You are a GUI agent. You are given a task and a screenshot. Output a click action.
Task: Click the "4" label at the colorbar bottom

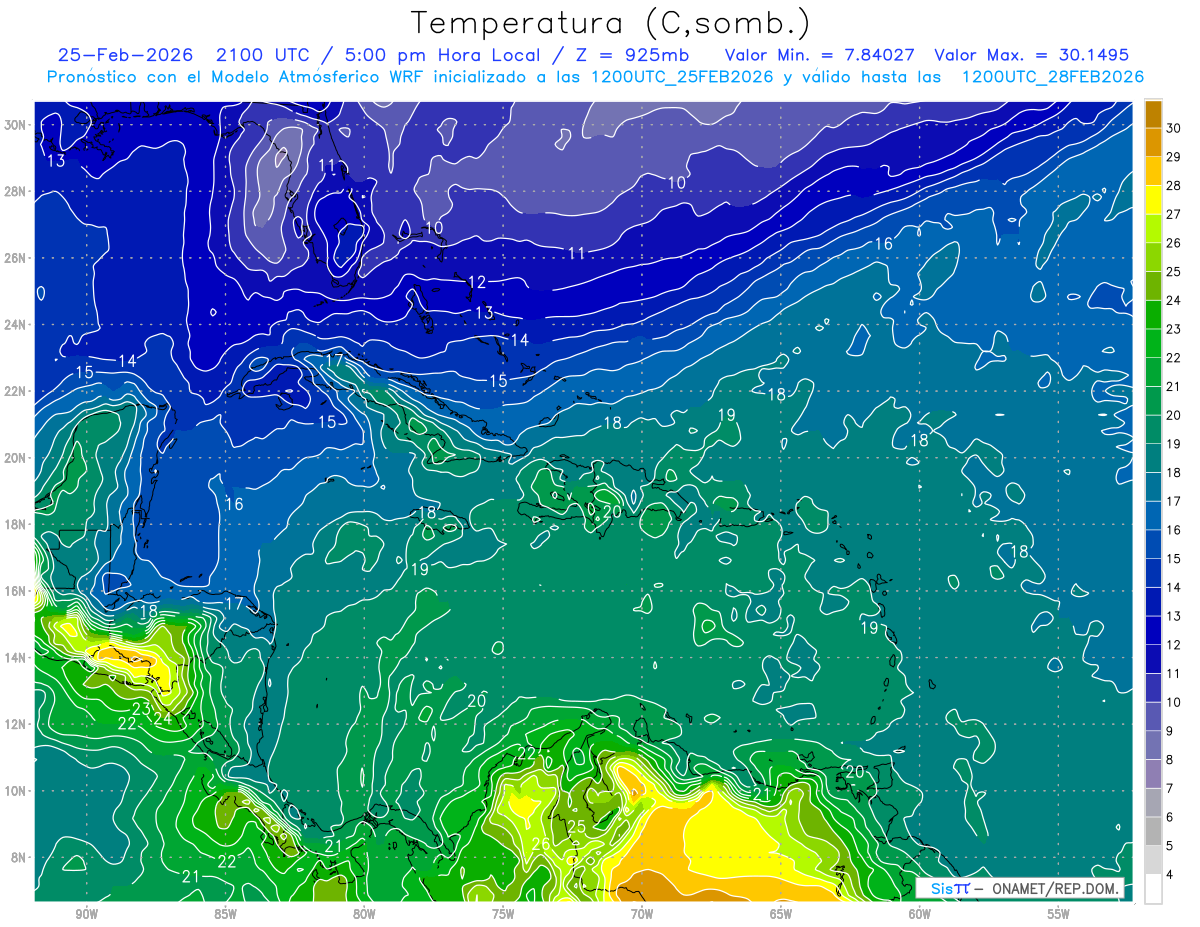click(1170, 874)
